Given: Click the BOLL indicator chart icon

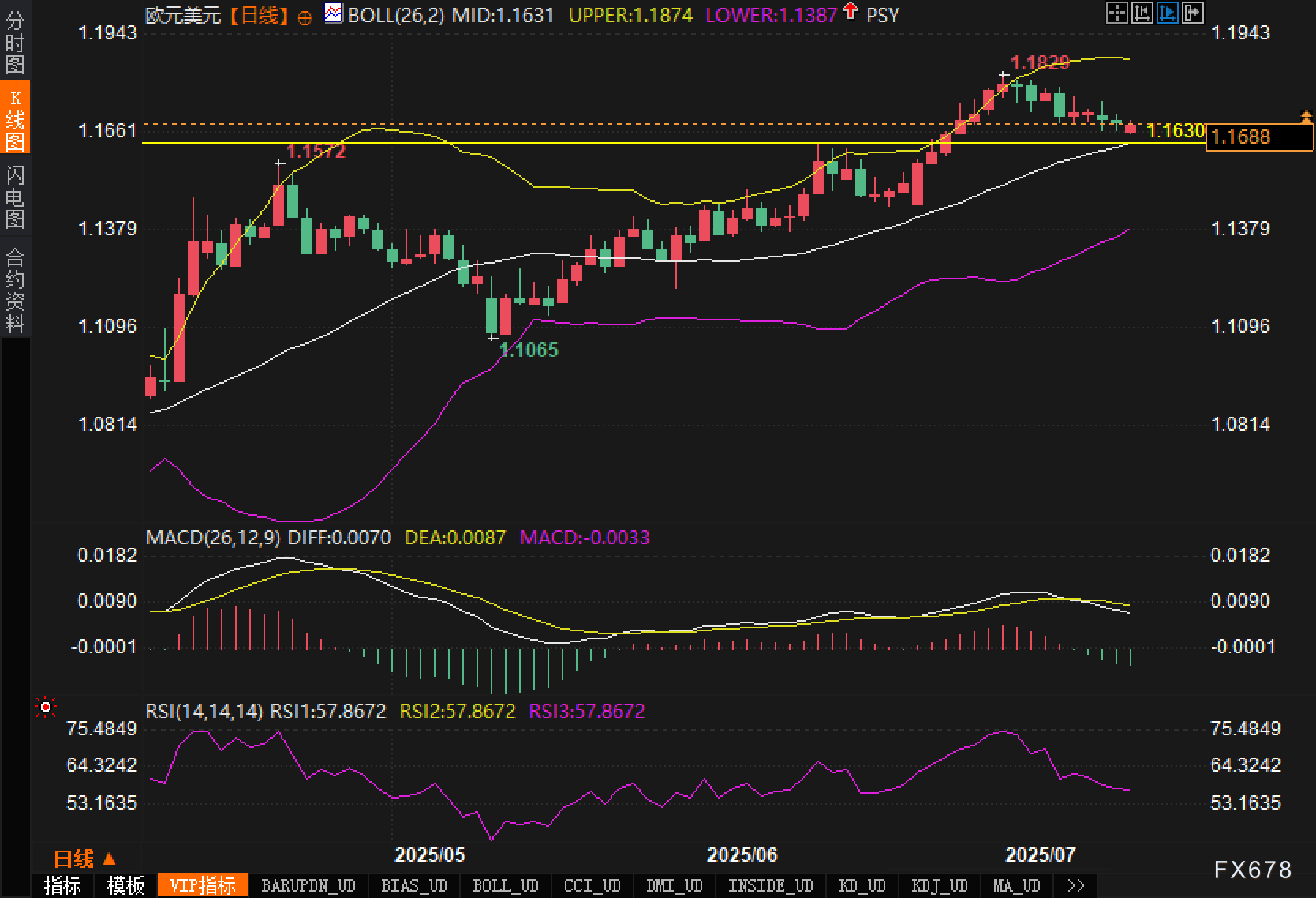Looking at the screenshot, I should 334,13.
